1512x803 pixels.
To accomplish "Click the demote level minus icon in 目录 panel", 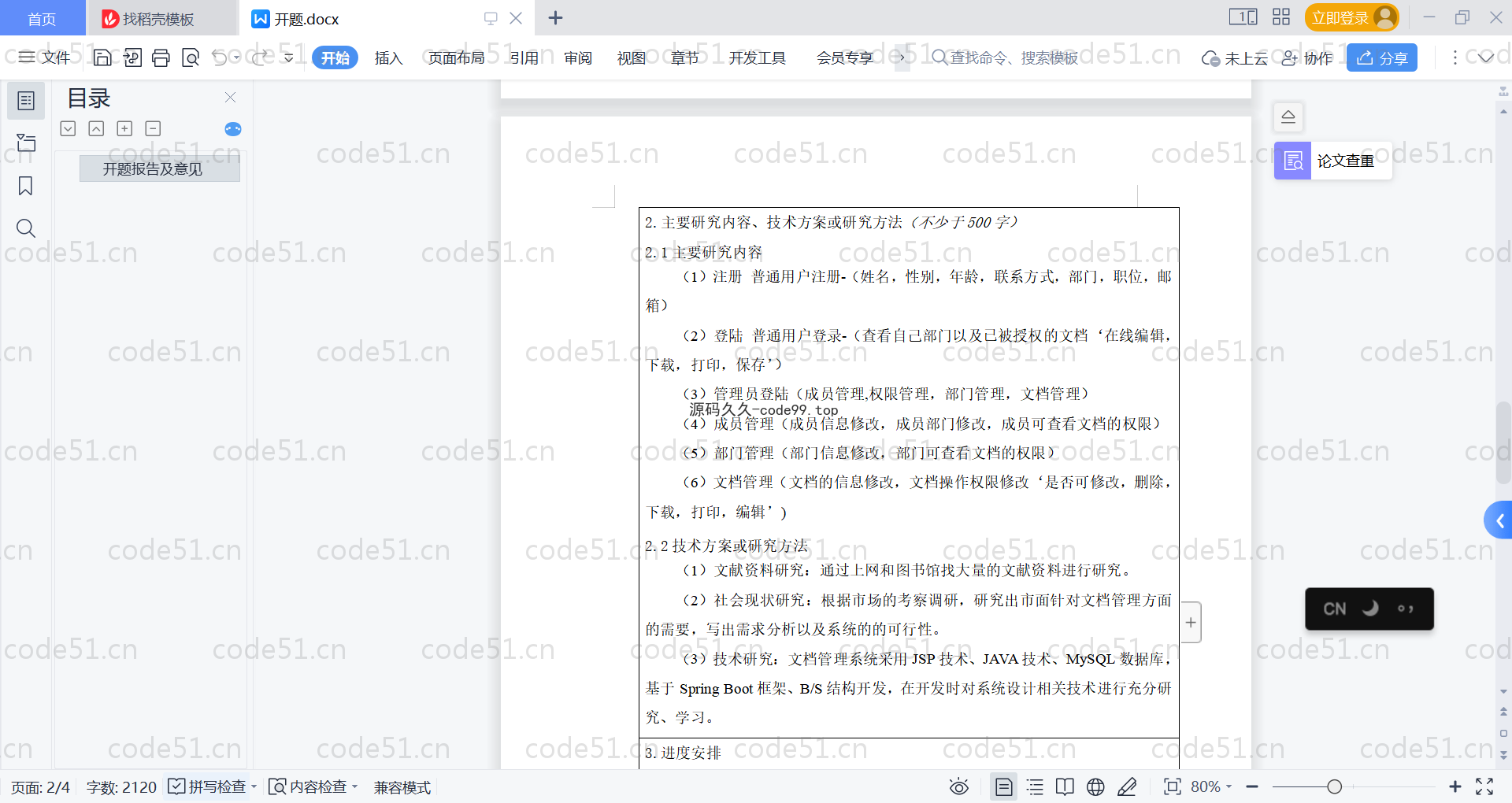I will [x=153, y=128].
